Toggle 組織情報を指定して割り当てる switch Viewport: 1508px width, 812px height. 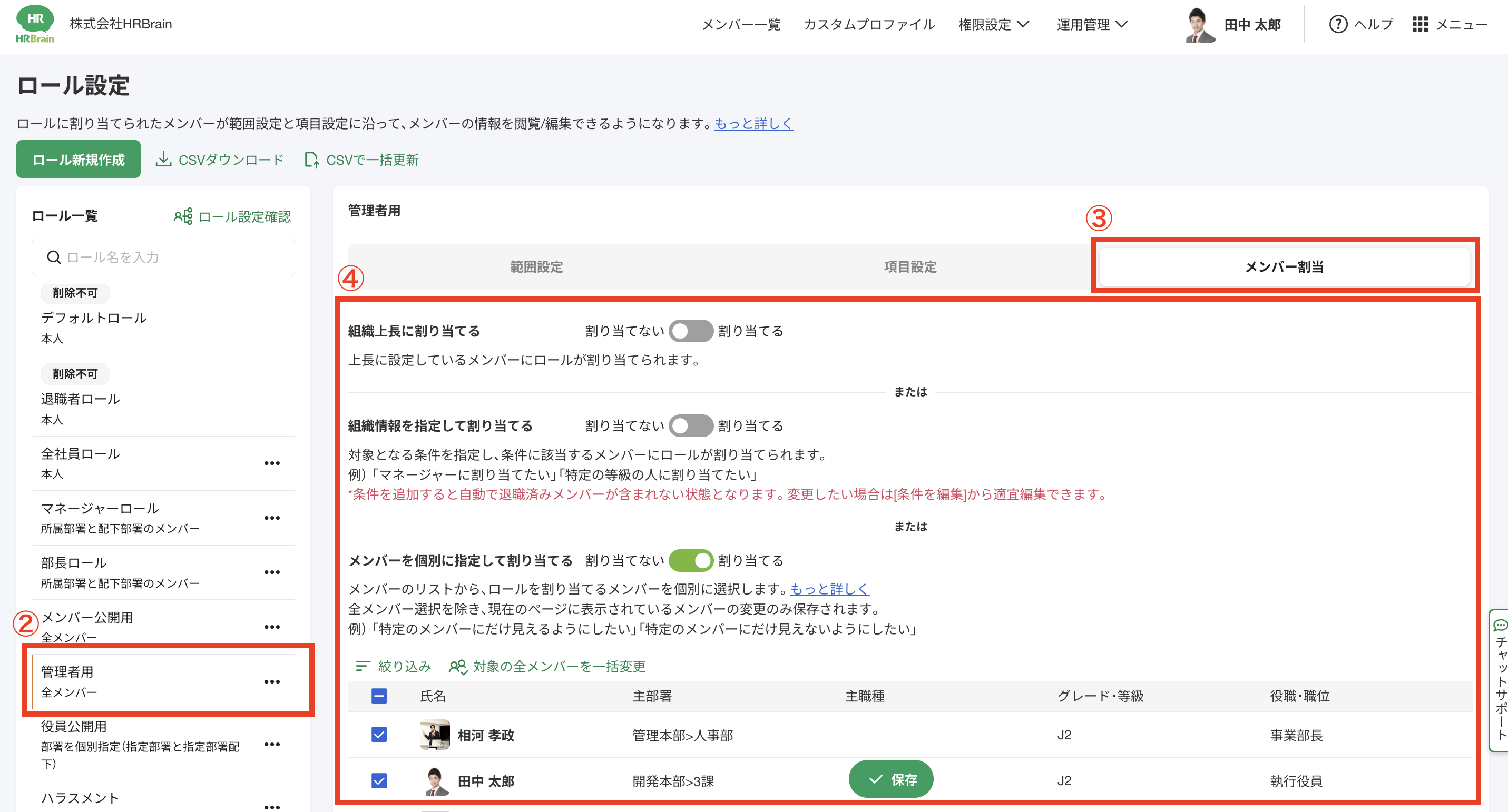(x=691, y=426)
